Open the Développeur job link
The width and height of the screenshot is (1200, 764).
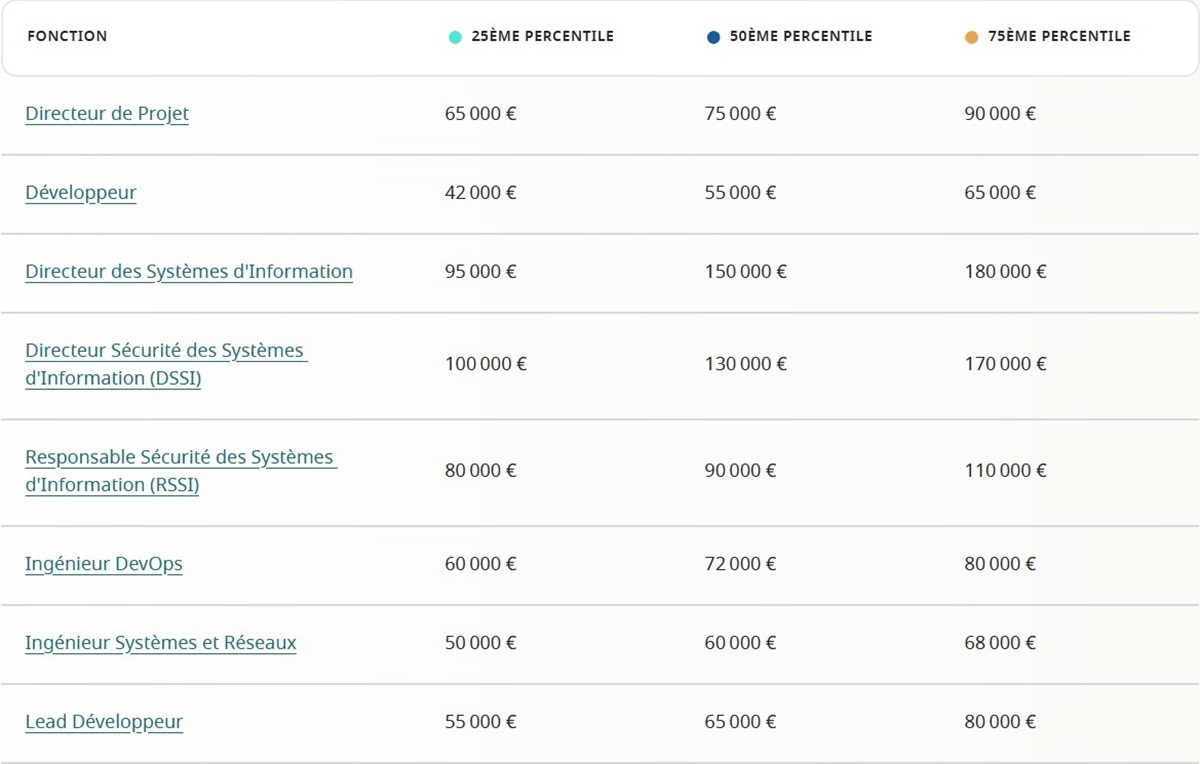[81, 193]
